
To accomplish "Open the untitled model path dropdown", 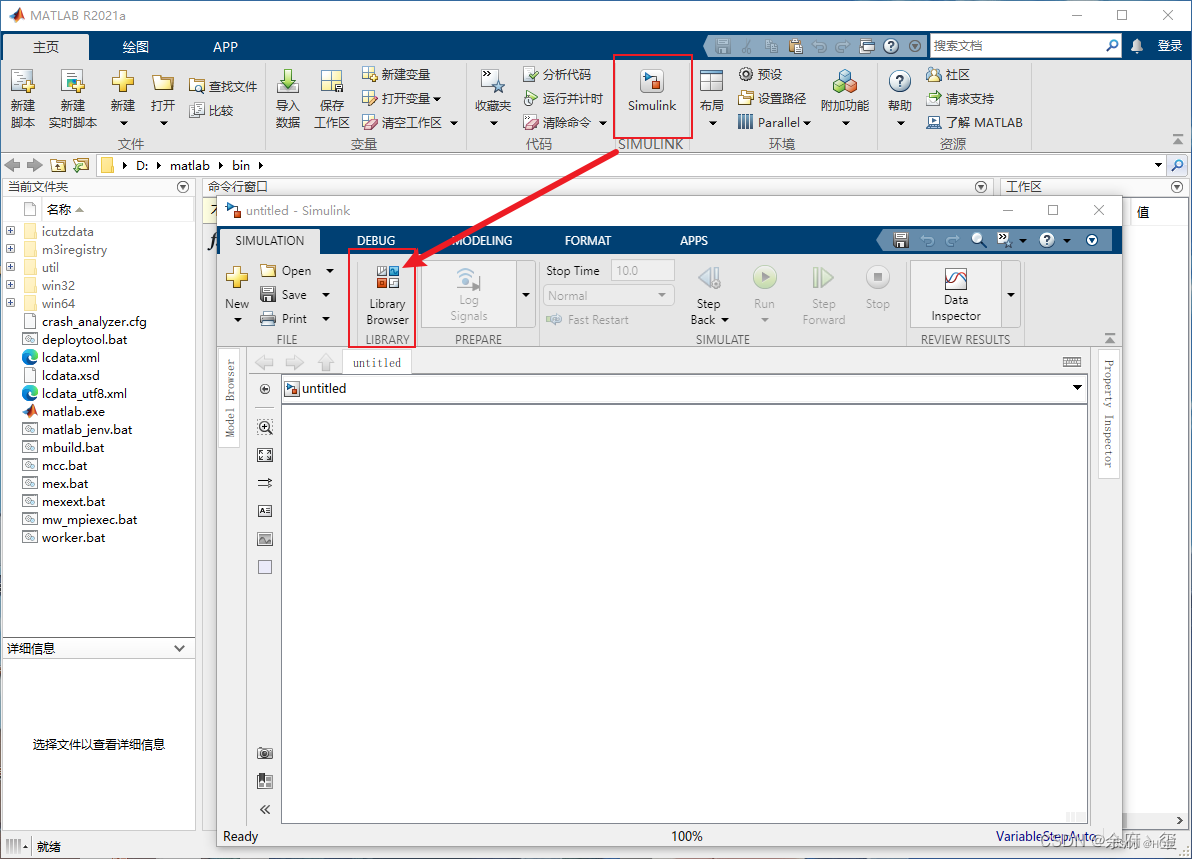I will [x=1077, y=388].
